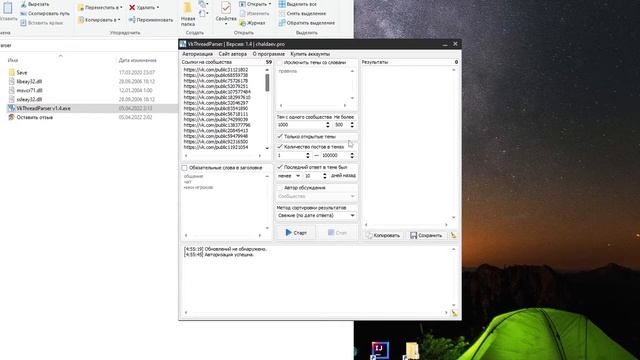The height and width of the screenshot is (360, 640).
Task: Select link https://vk.com/public31121802 in the list
Action: coord(216,70)
